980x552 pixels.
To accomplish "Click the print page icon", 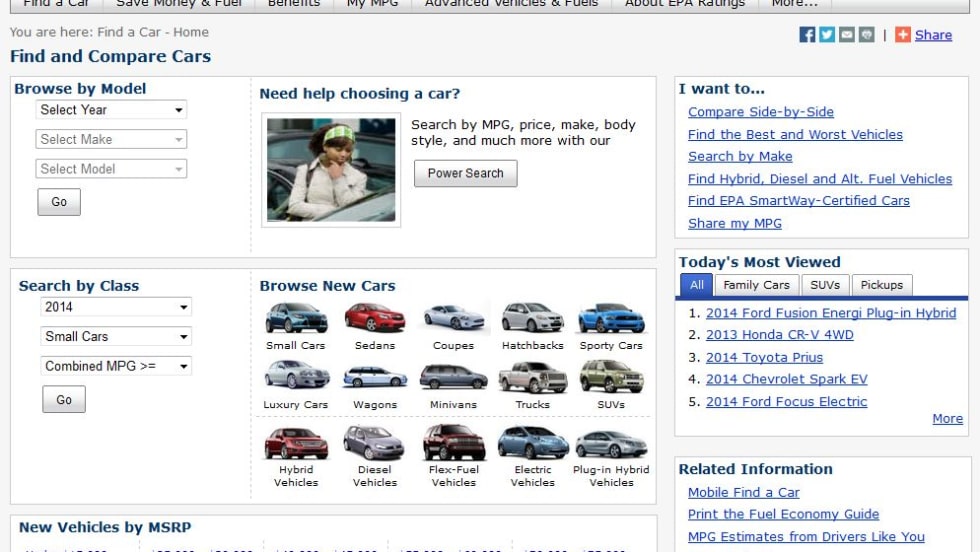I will [866, 35].
